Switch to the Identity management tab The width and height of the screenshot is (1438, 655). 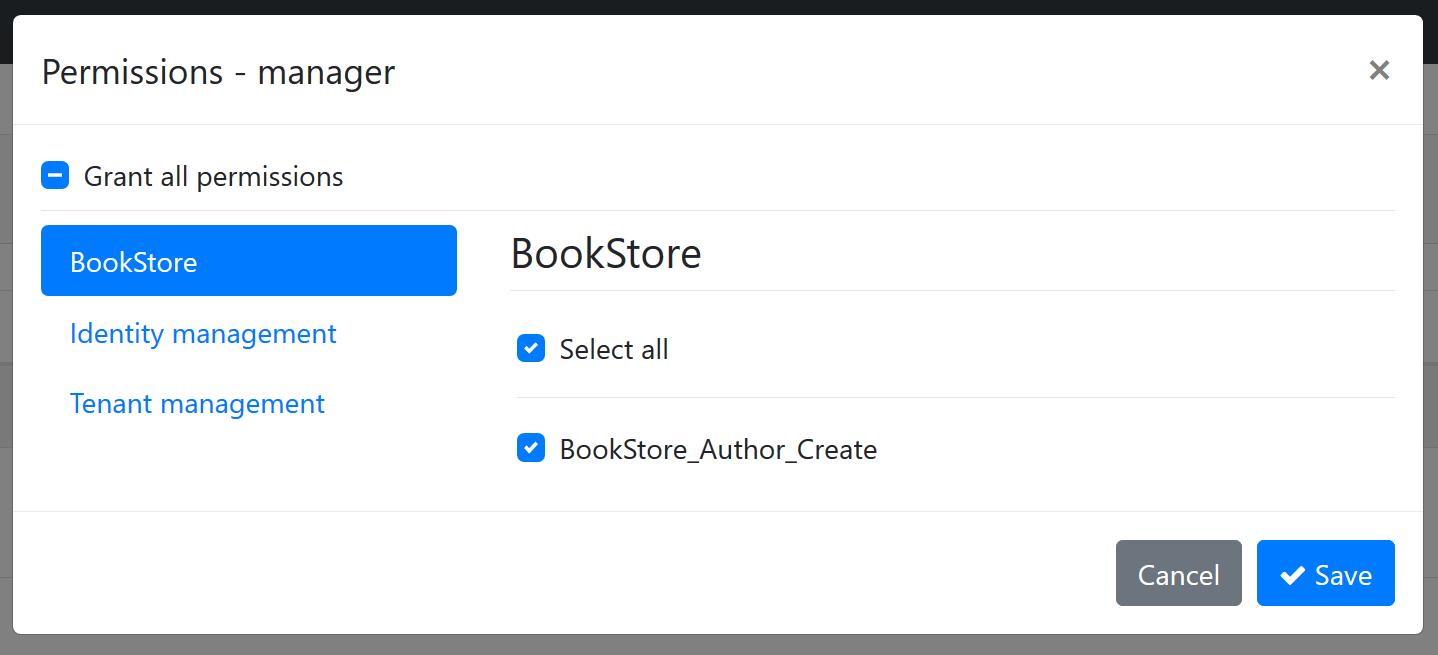[203, 333]
